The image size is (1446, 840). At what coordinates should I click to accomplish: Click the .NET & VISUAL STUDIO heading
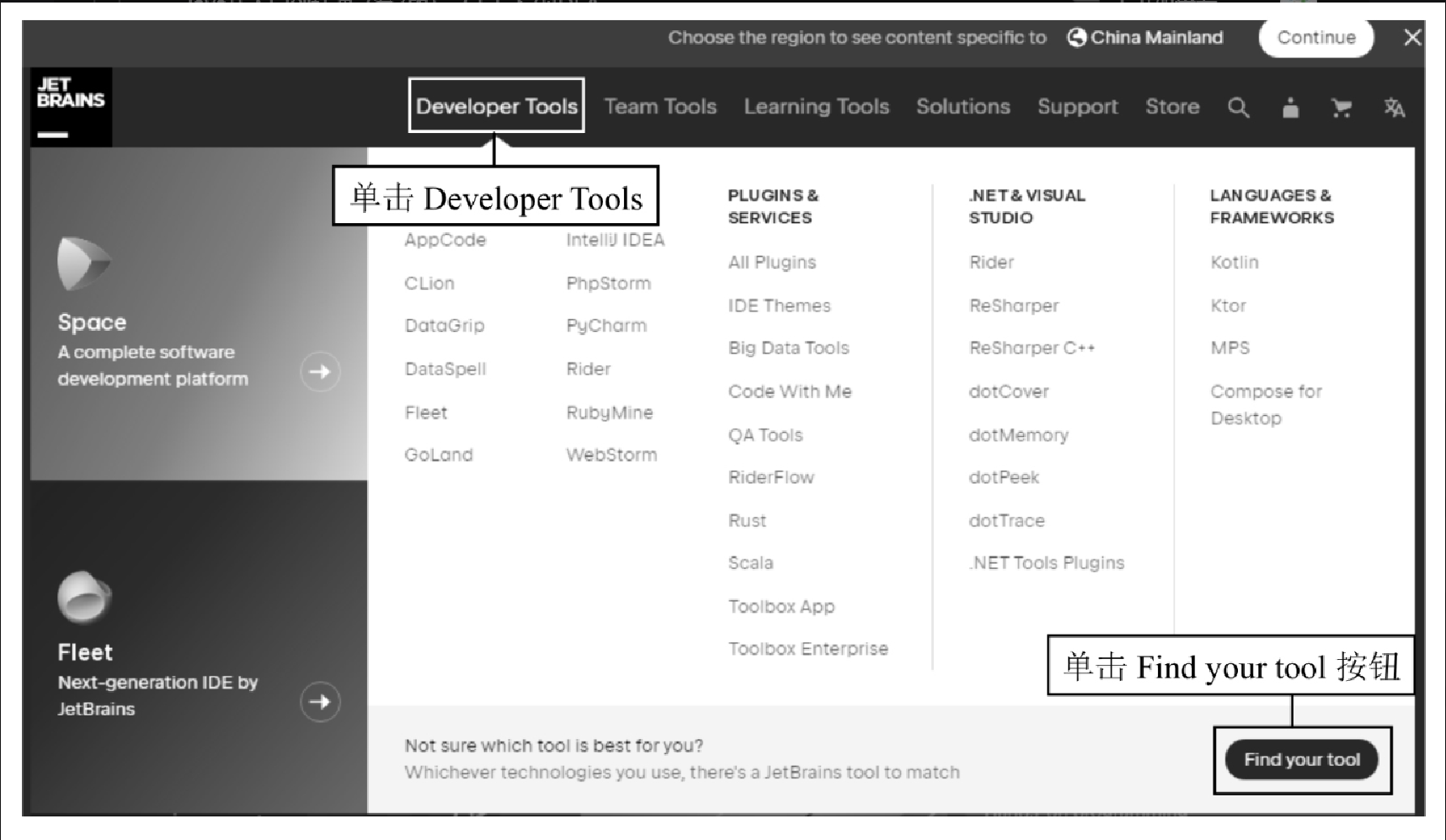(1027, 206)
